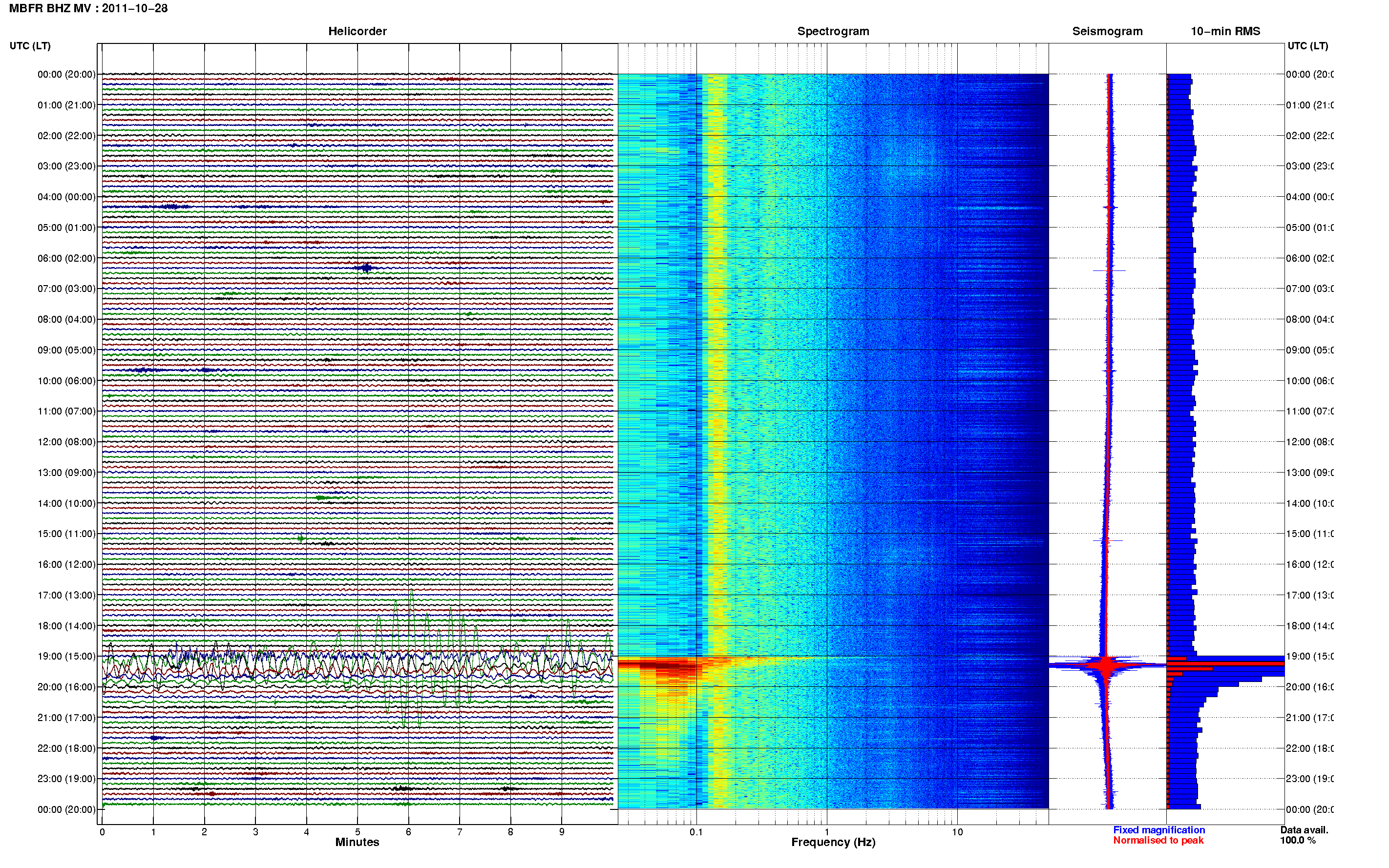Click the 'Data avail.' label

point(1304,830)
